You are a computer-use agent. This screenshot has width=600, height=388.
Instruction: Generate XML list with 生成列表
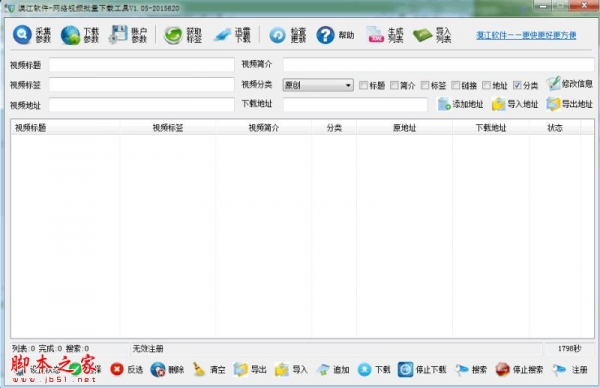point(385,35)
